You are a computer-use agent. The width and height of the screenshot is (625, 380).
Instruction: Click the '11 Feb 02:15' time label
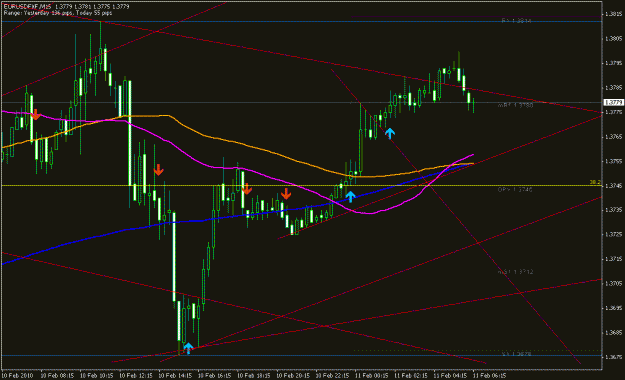click(411, 376)
